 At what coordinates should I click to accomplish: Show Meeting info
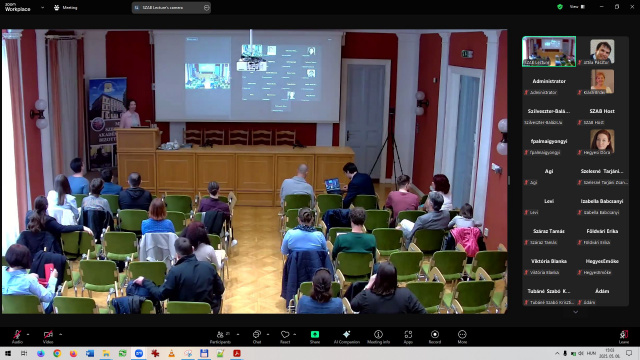(378, 337)
